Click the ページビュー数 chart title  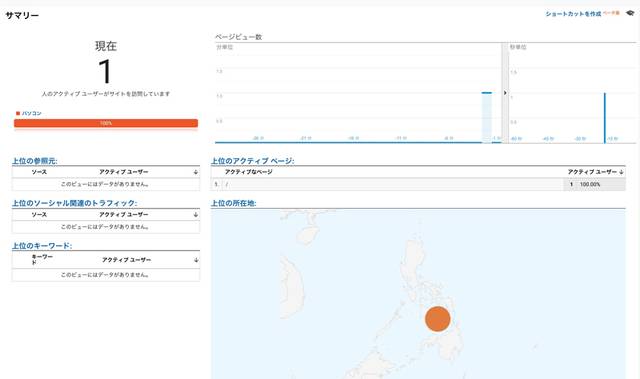tap(239, 37)
